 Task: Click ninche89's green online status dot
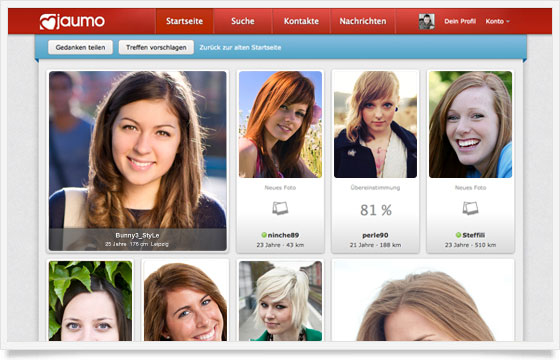[x=264, y=235]
